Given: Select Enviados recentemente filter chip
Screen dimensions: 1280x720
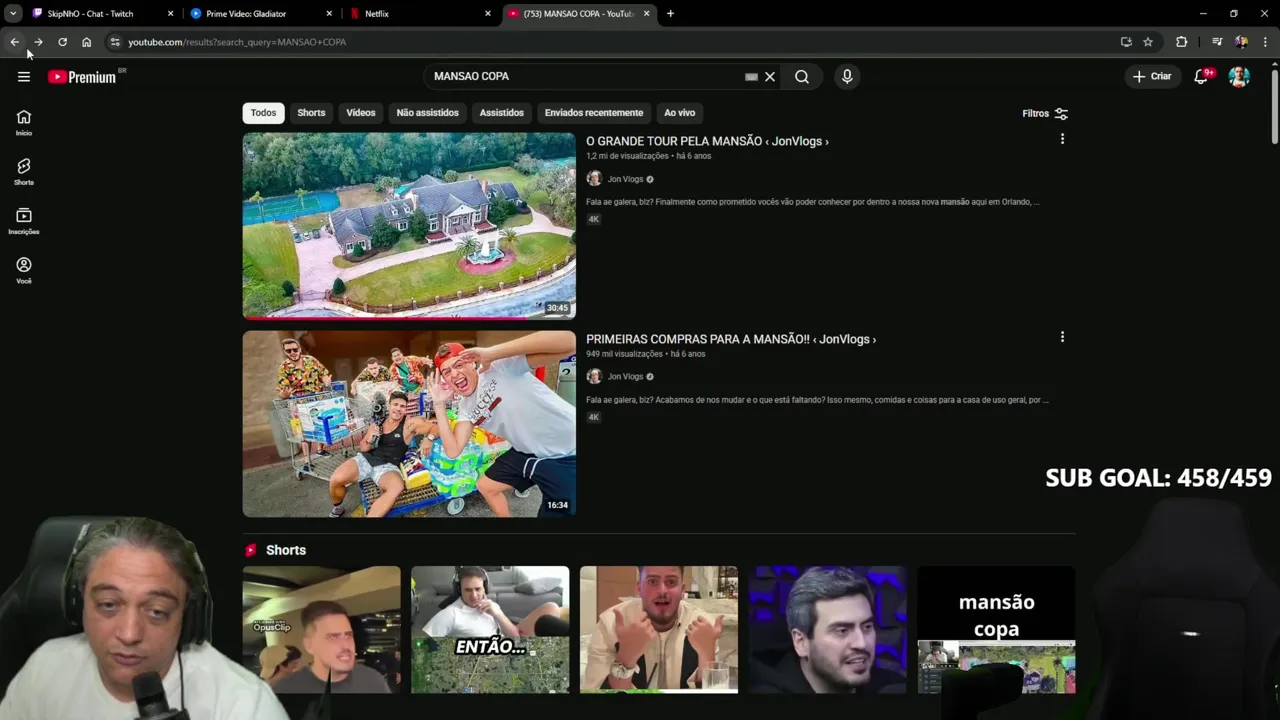Looking at the screenshot, I should 594,113.
